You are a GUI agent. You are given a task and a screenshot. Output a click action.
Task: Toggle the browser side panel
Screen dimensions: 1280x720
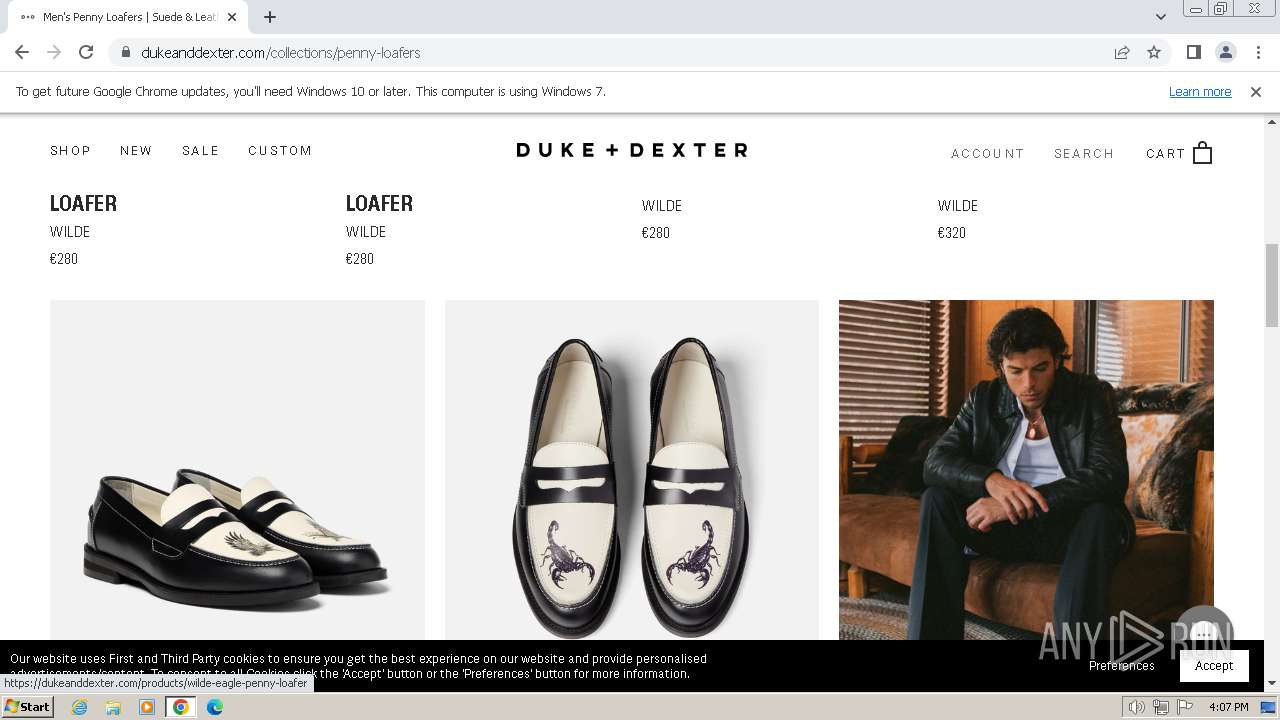(x=1193, y=52)
